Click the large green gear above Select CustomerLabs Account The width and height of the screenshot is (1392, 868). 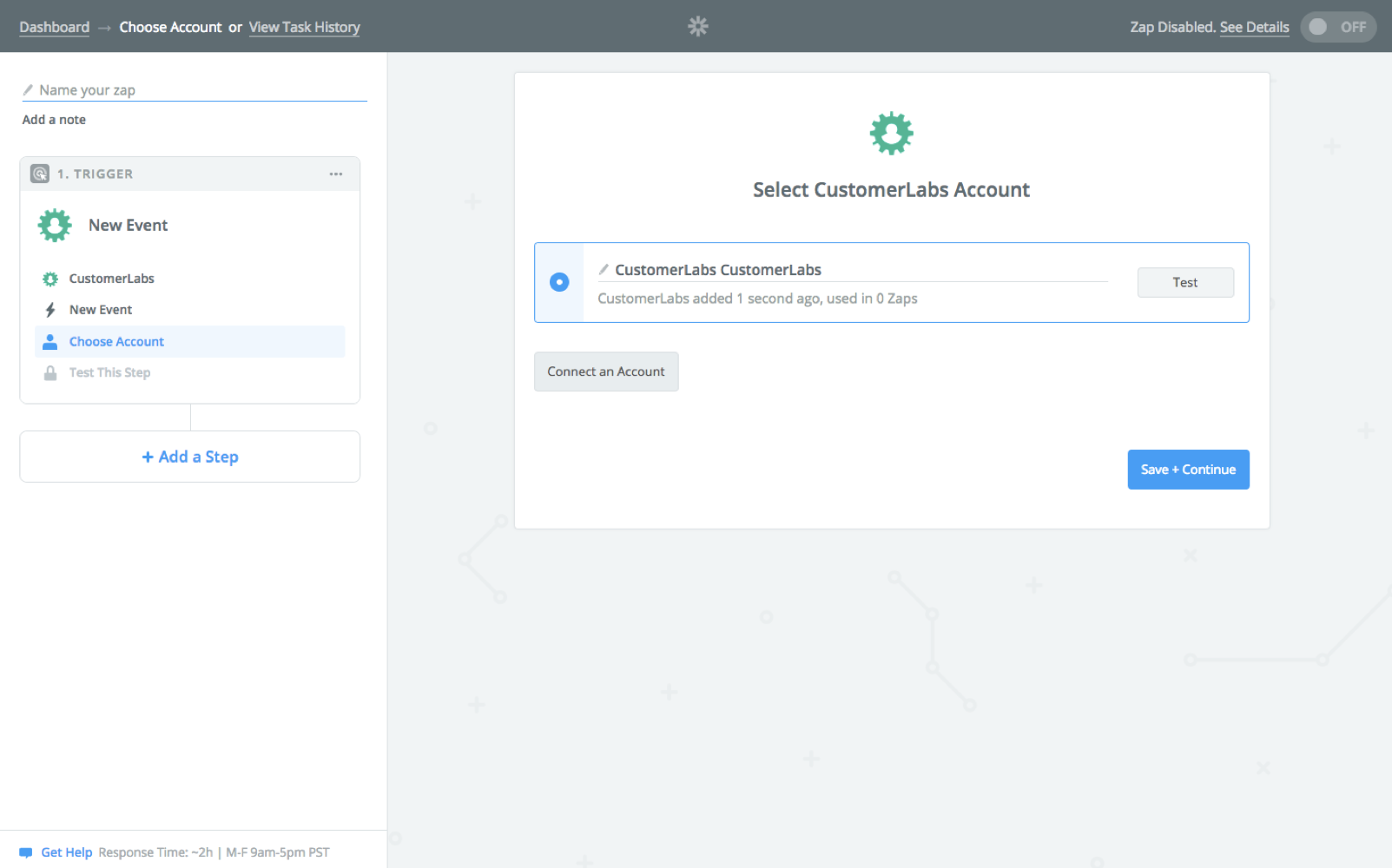891,133
